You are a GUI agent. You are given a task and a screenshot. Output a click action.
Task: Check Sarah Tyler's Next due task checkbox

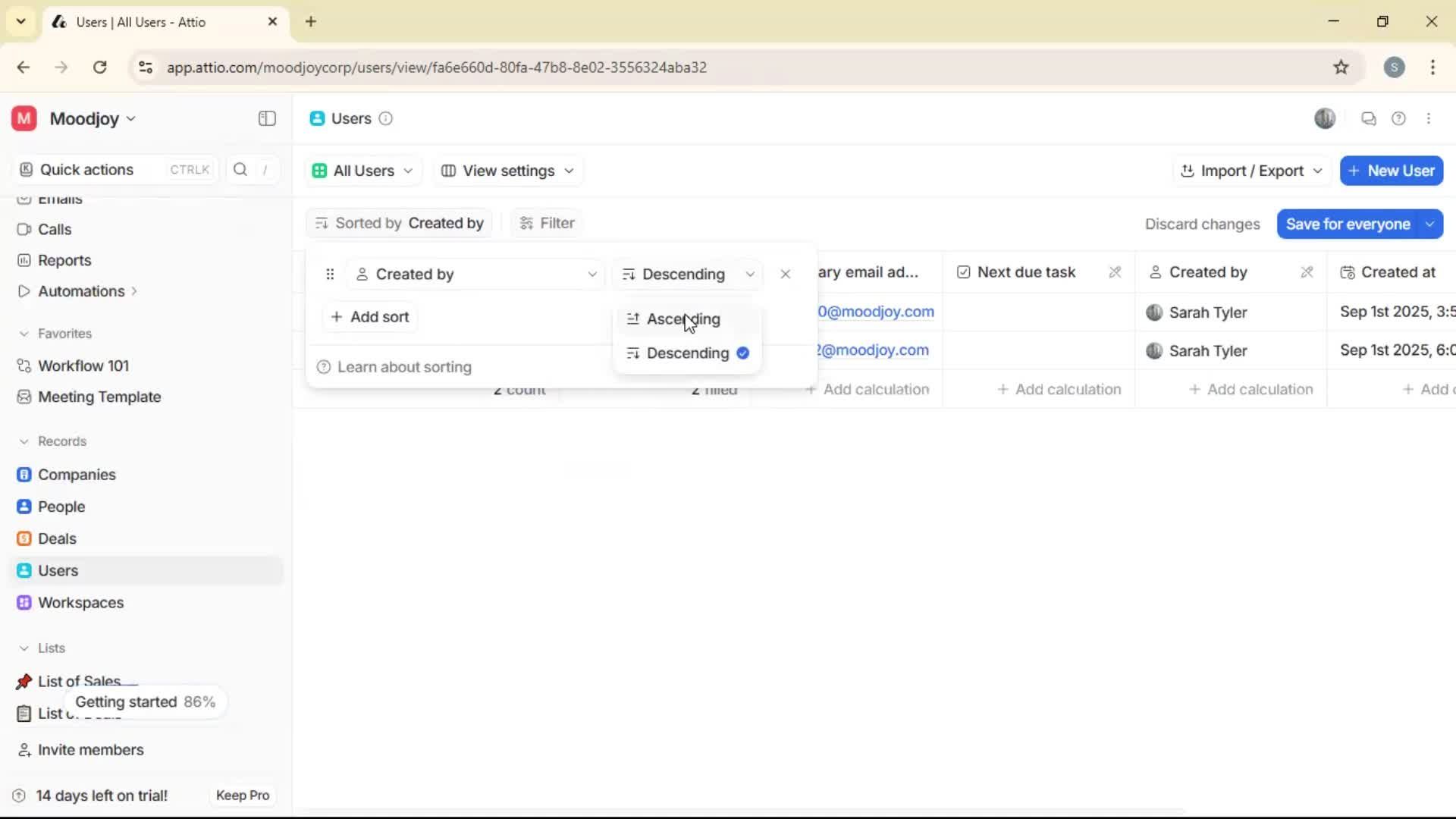coord(1039,312)
